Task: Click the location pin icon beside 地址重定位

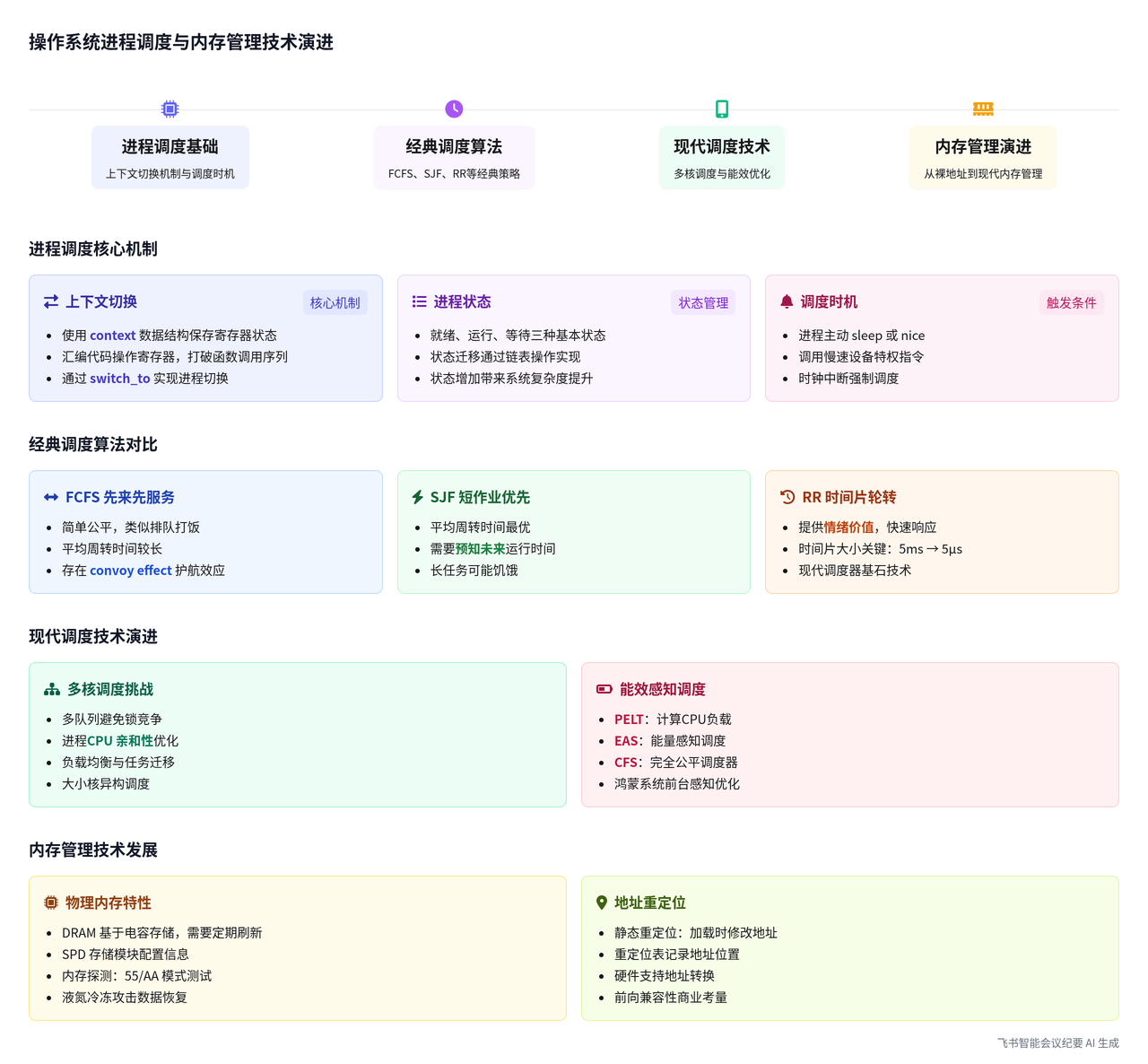Action: (x=602, y=903)
